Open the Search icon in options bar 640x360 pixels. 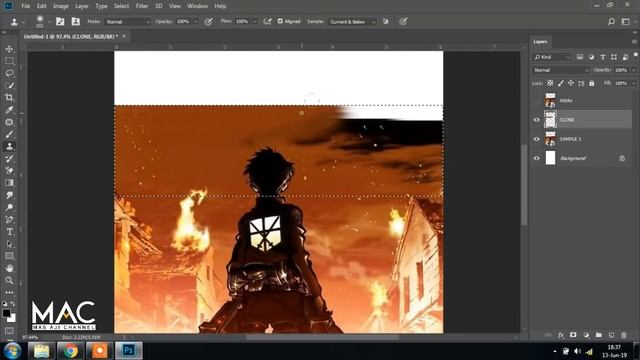pyautogui.click(x=611, y=22)
